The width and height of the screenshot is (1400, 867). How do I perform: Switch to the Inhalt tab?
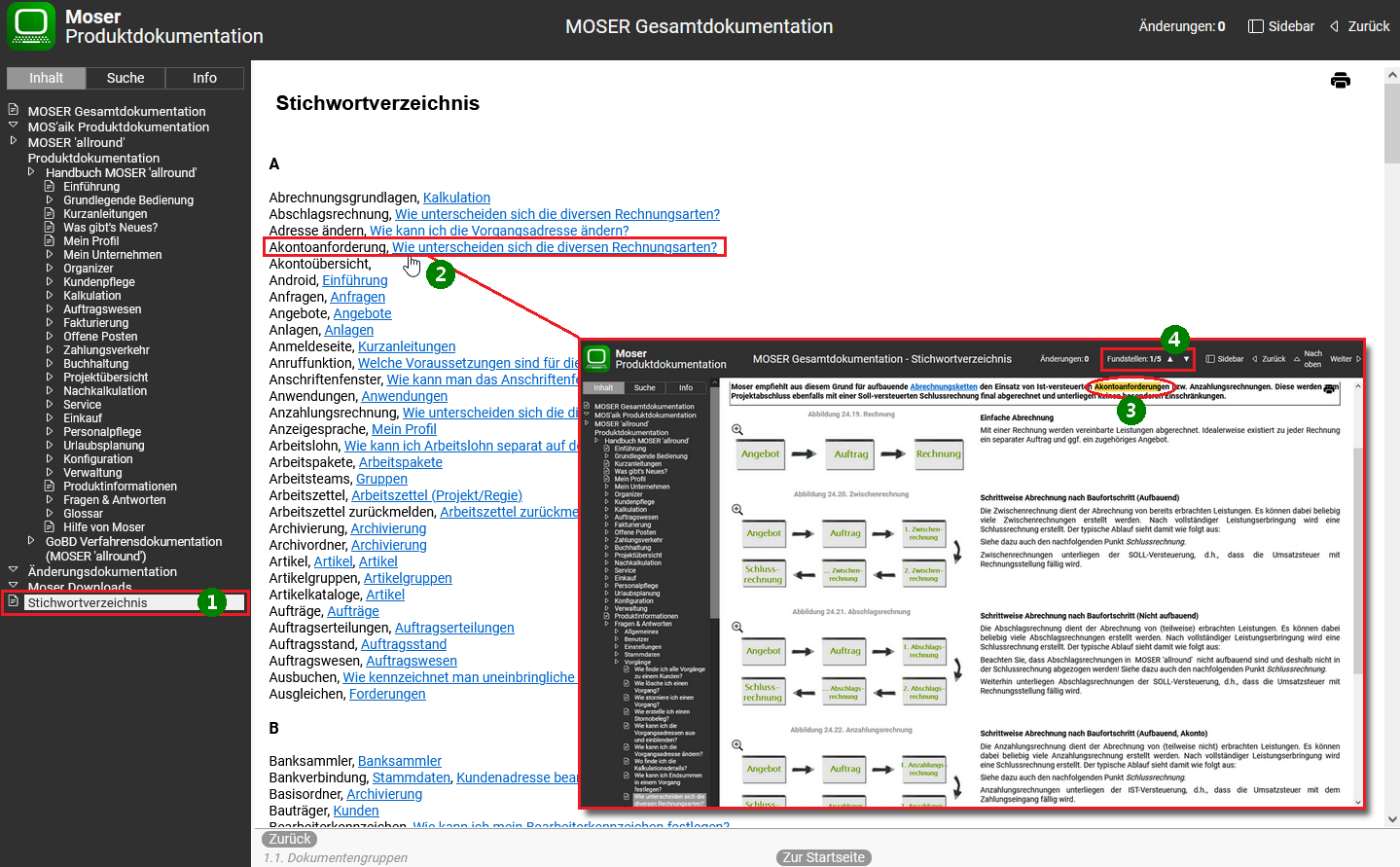tap(46, 78)
